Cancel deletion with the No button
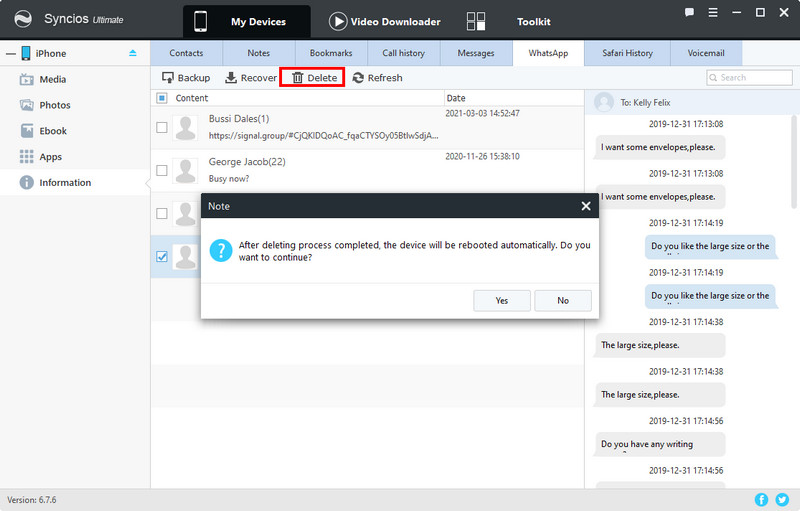The image size is (800, 511). pos(563,300)
